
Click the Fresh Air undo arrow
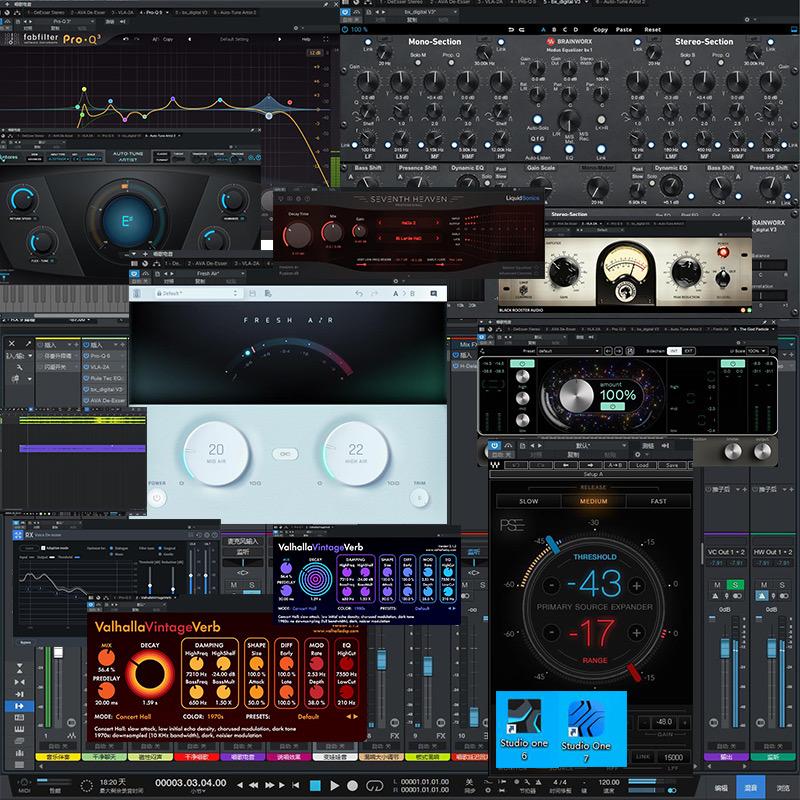(360, 293)
